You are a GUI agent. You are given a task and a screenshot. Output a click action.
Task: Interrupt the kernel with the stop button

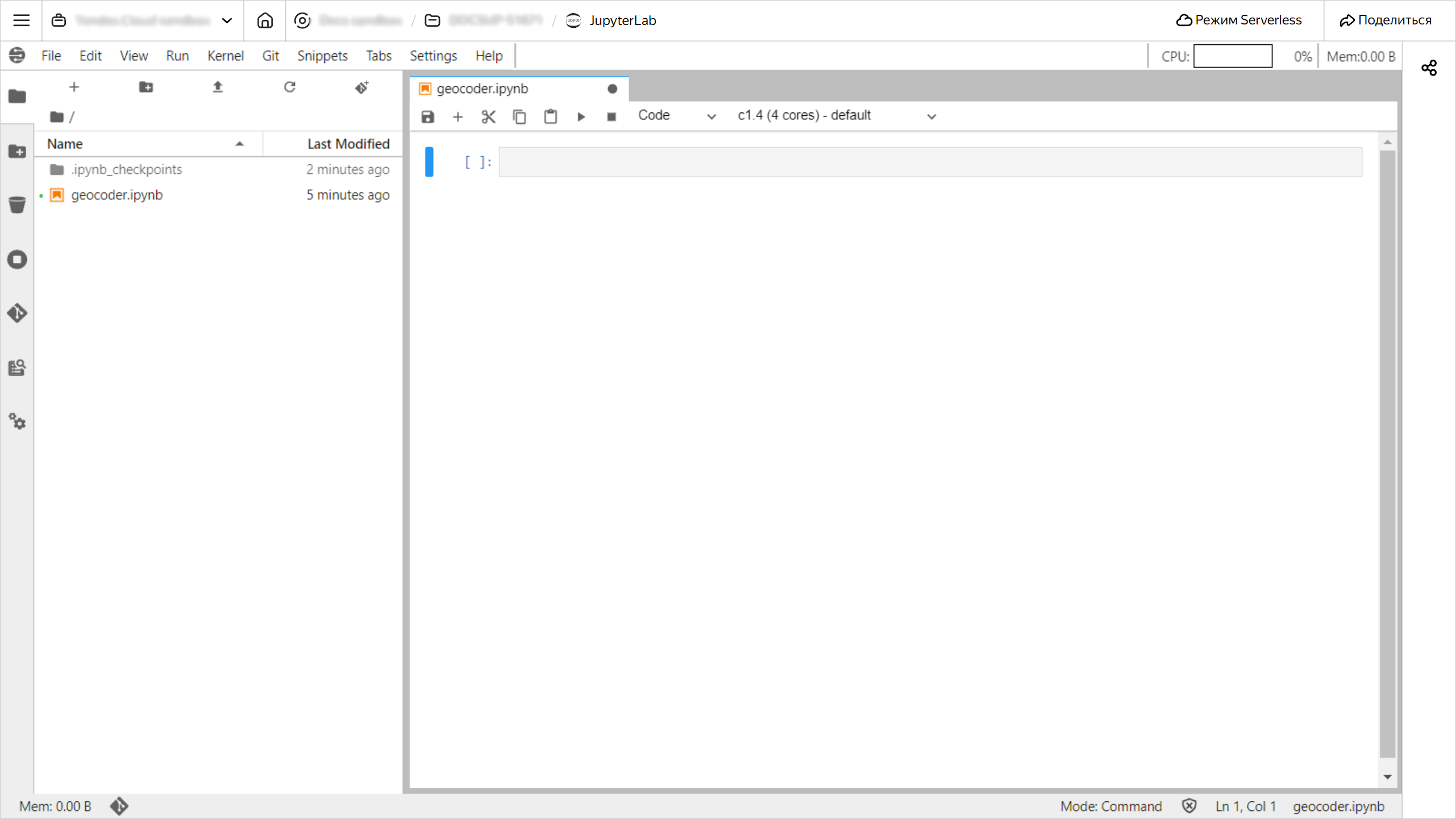point(611,117)
